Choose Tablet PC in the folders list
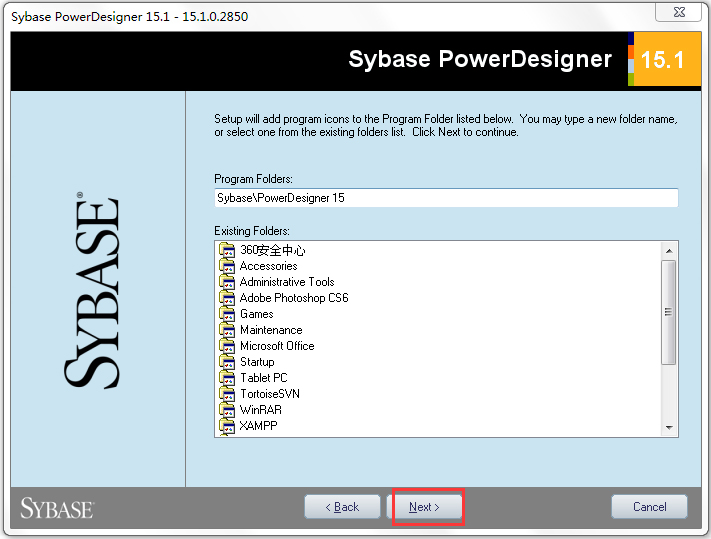 pos(263,378)
